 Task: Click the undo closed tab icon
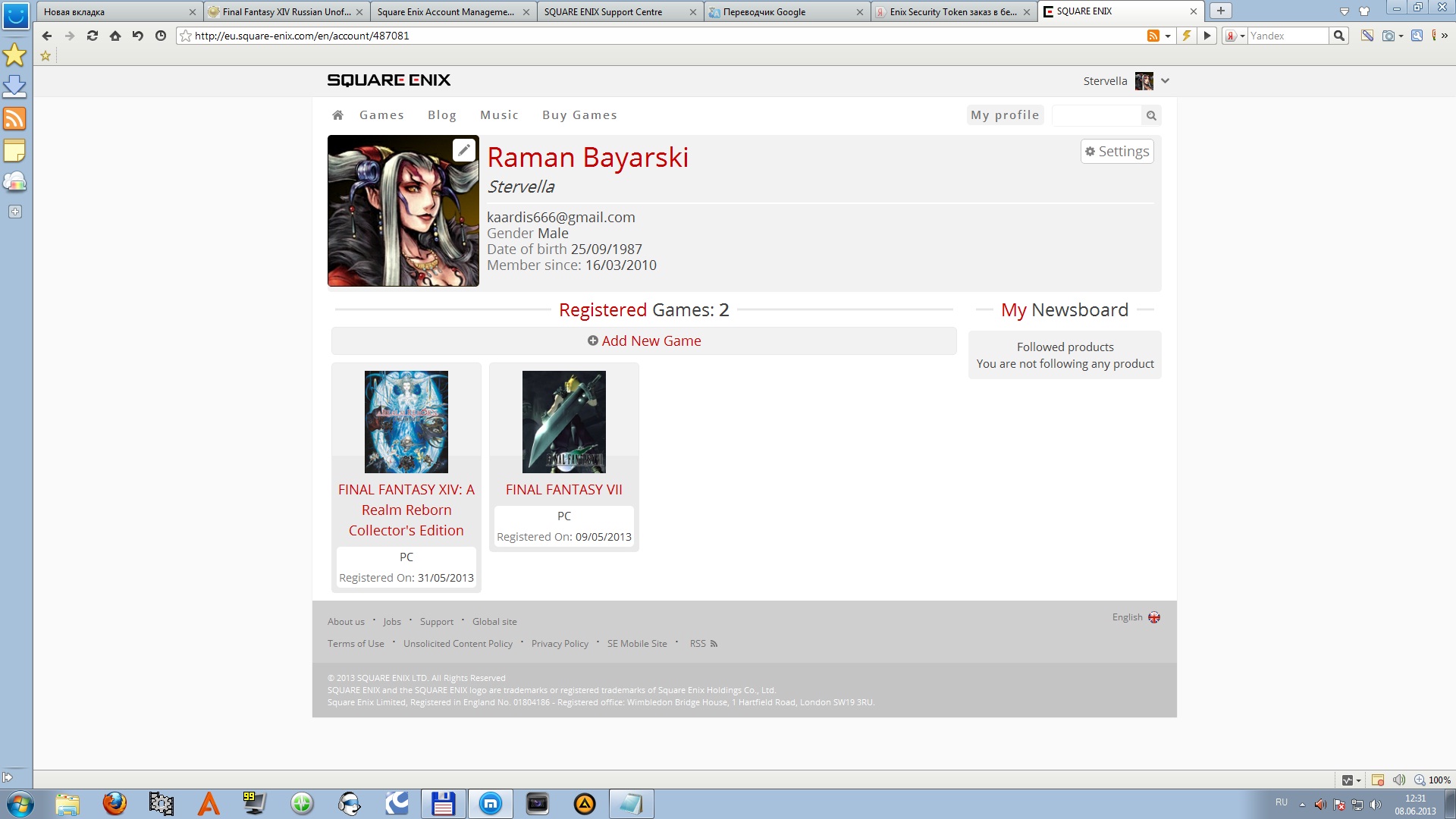(138, 36)
